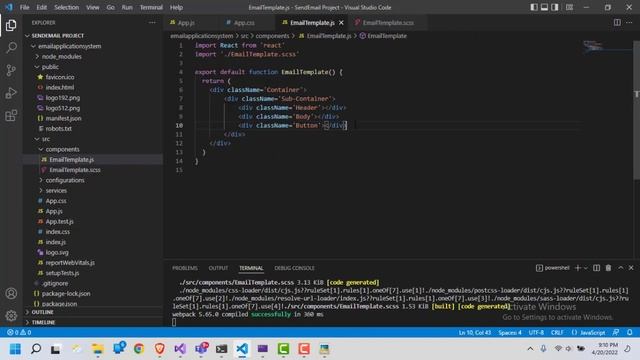
Task: Open the launch profile dropdown arrow
Action: [586, 268]
